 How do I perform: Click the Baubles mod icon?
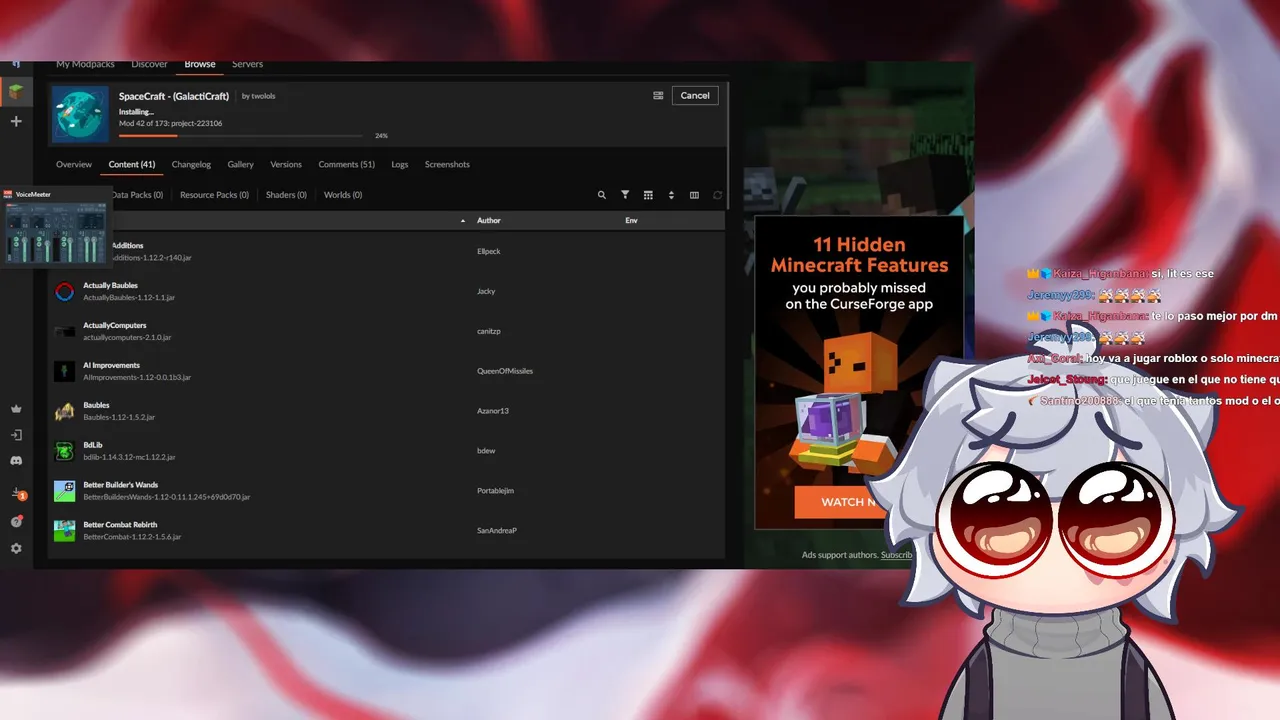click(x=64, y=411)
